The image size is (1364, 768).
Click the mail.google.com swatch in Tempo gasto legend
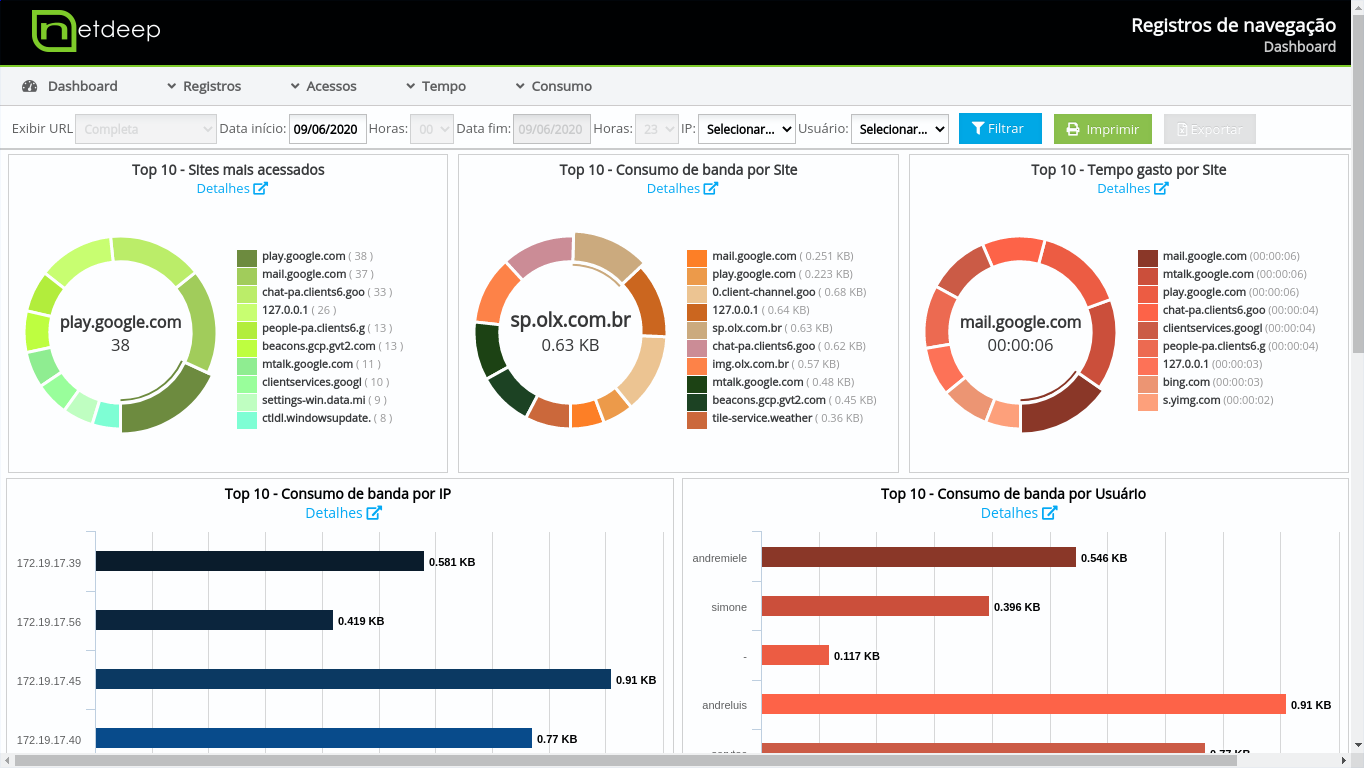point(1147,257)
